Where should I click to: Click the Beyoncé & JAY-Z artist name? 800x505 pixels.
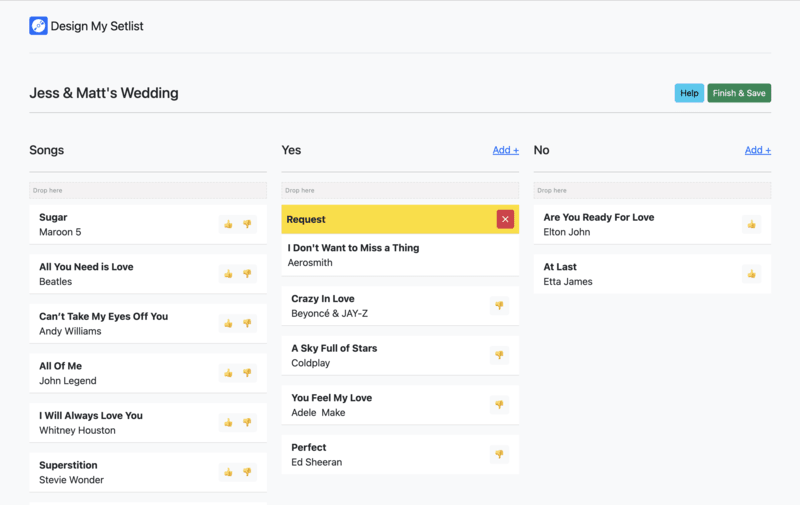pos(330,313)
